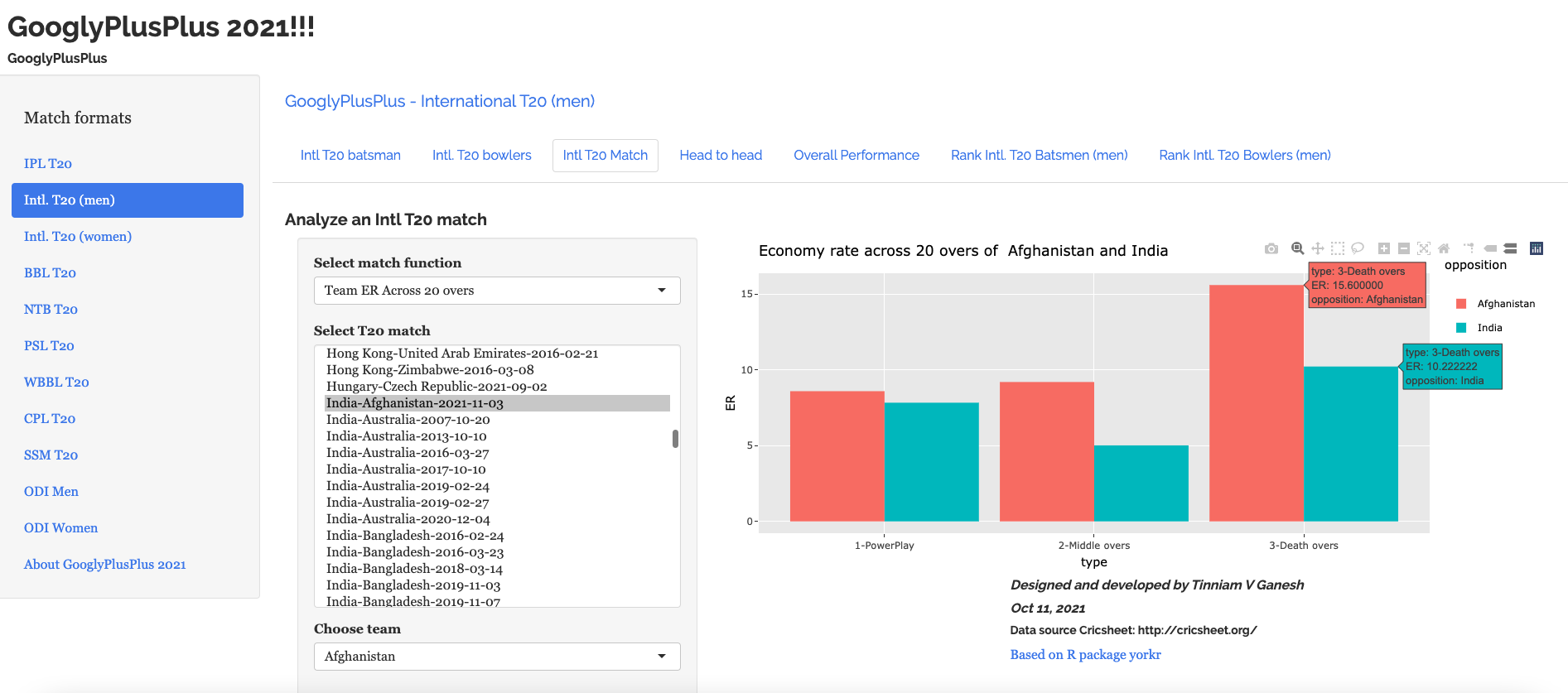Choose the Box Select tool
This screenshot has width=1568, height=693.
pos(1338,248)
